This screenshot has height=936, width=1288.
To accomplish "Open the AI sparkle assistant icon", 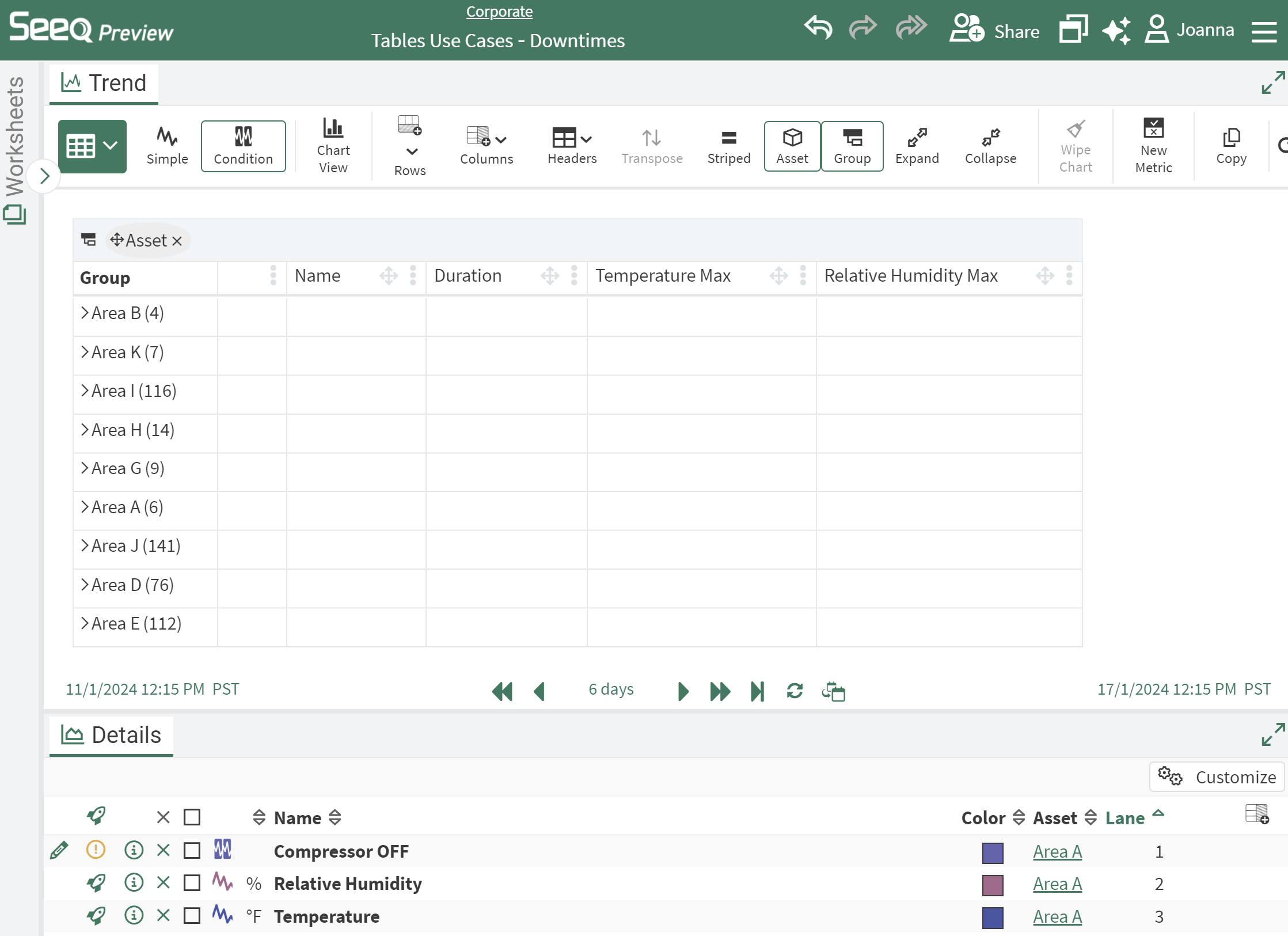I will (1116, 30).
